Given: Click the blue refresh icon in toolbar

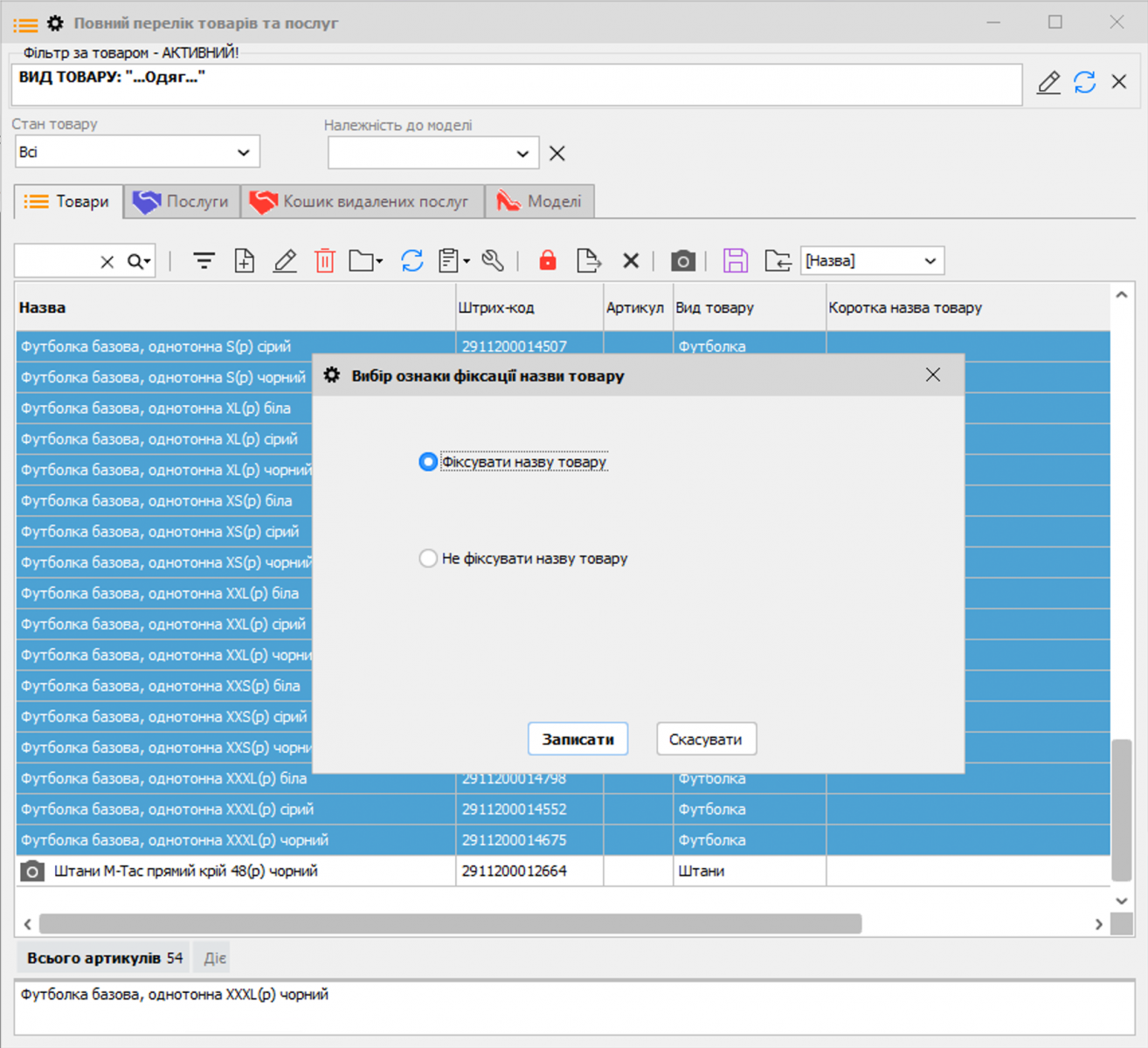Looking at the screenshot, I should [x=411, y=260].
